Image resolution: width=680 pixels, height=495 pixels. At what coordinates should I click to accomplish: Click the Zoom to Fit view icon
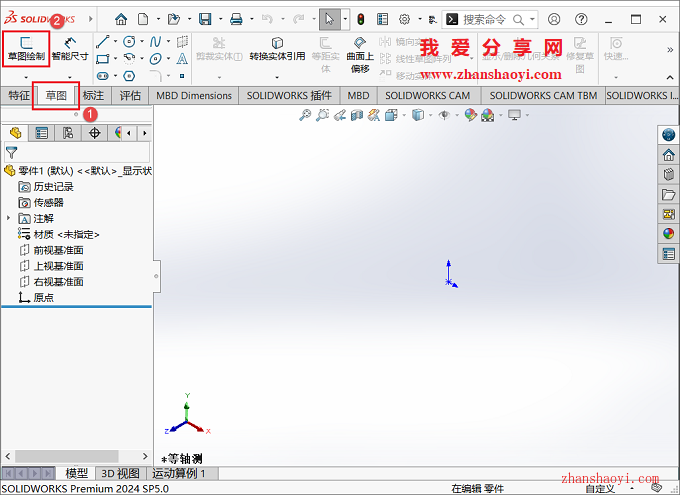point(306,115)
